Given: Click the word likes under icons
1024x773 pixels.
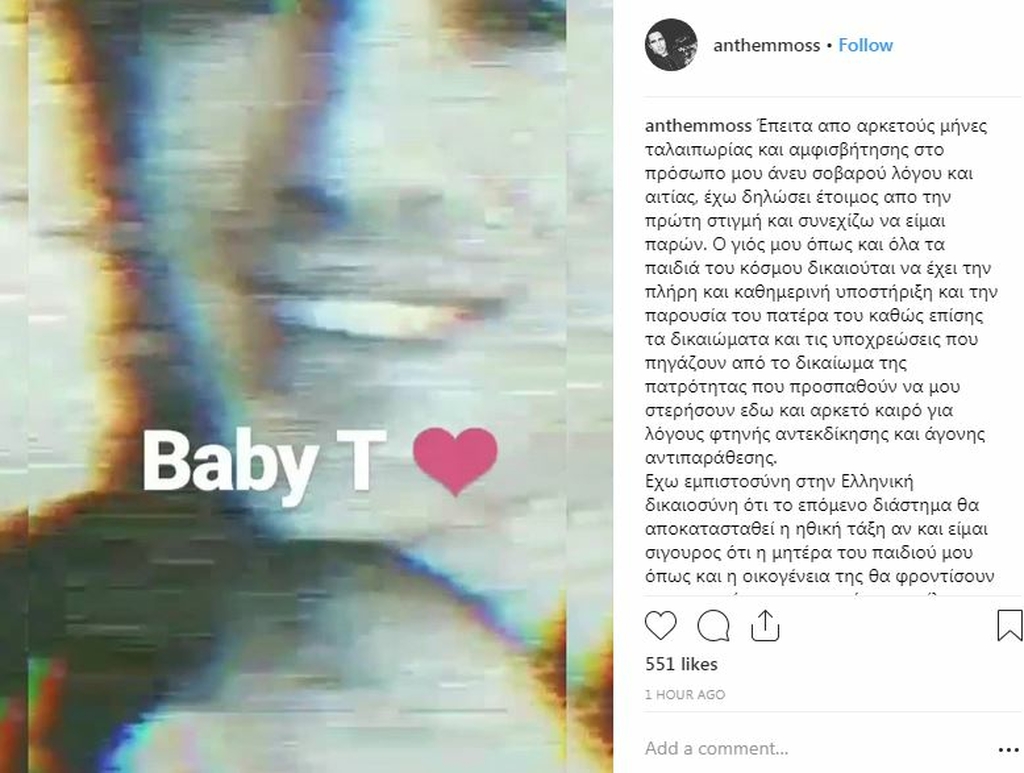Looking at the screenshot, I should (699, 664).
